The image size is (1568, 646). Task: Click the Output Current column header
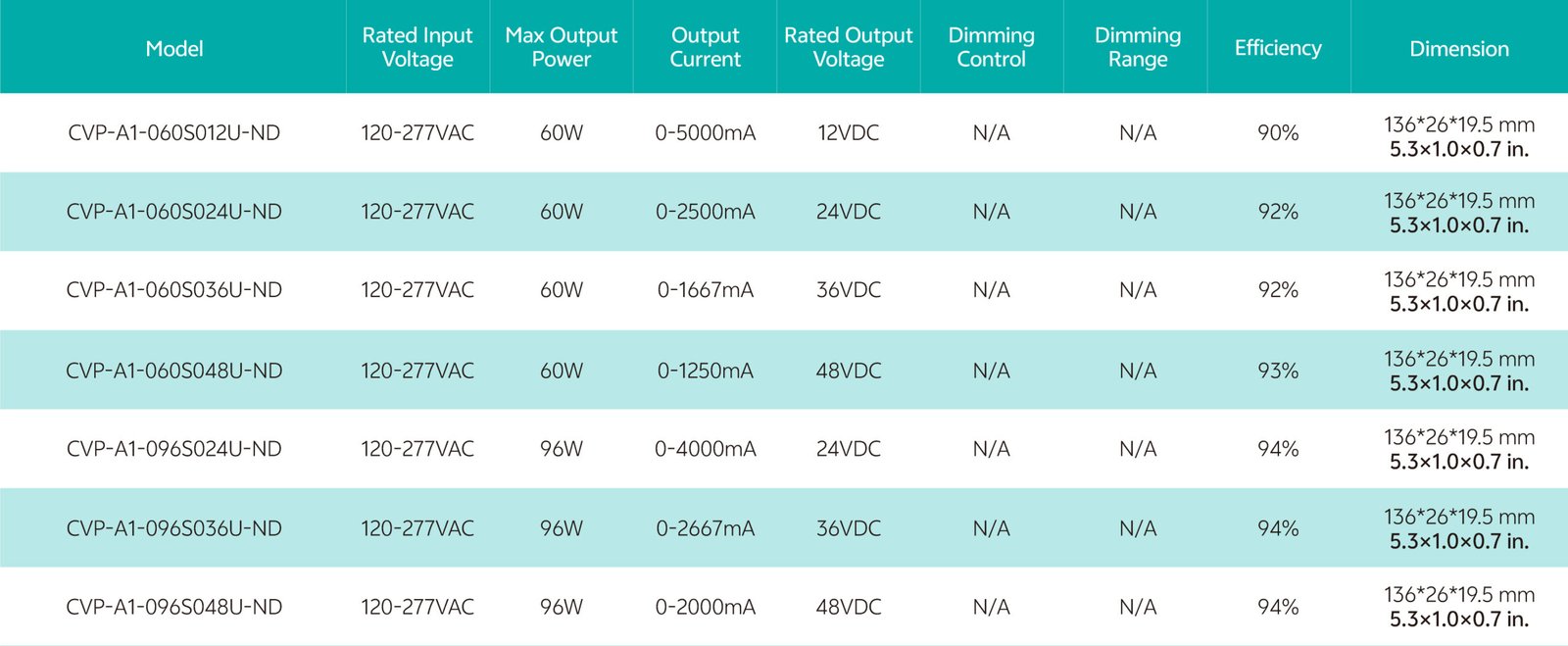[x=705, y=47]
